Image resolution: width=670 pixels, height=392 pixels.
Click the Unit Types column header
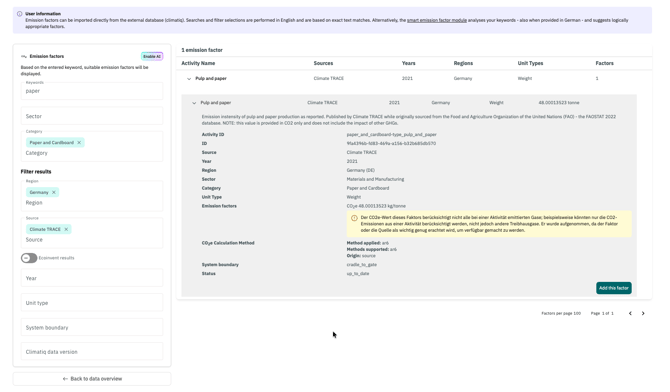pos(530,63)
